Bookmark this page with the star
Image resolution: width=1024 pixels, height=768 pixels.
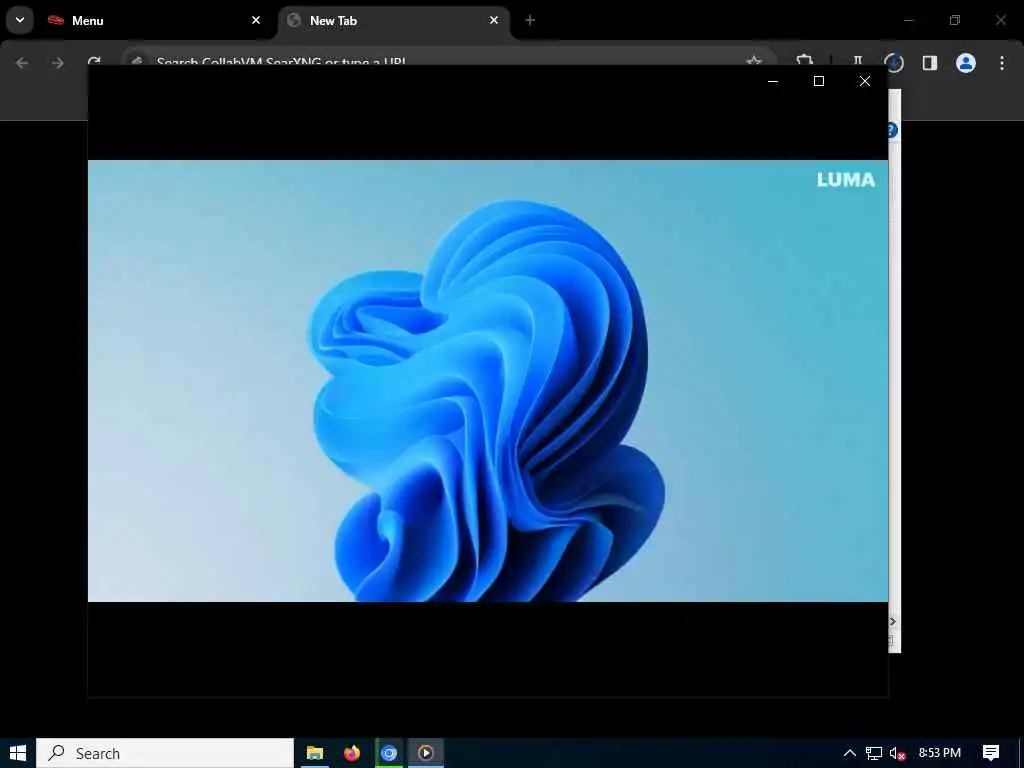tap(754, 61)
